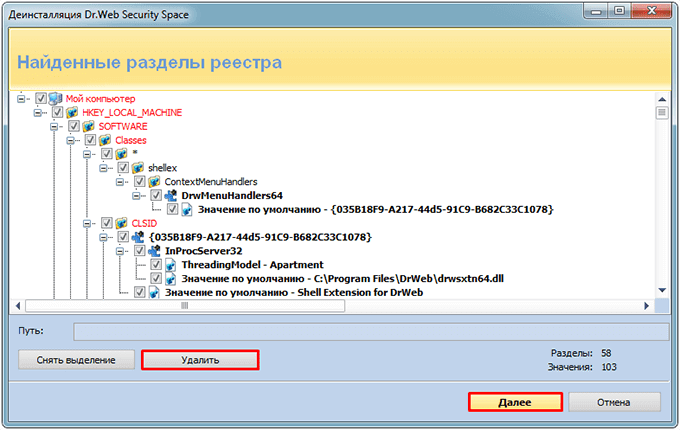Collapse the HKEY_LOCAL_MACHINE node

(37, 112)
